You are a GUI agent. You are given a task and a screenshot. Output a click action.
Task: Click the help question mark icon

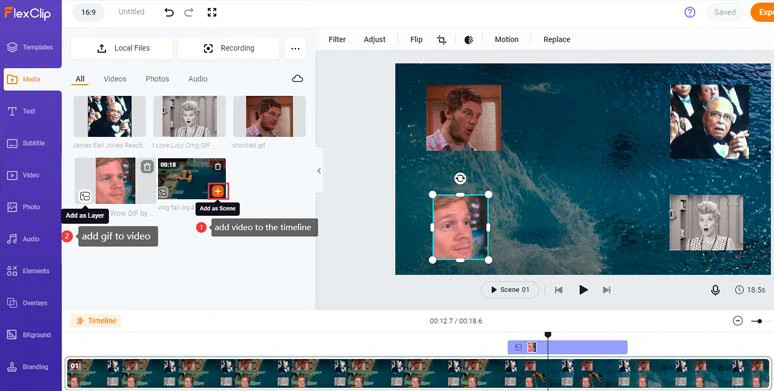pos(690,12)
